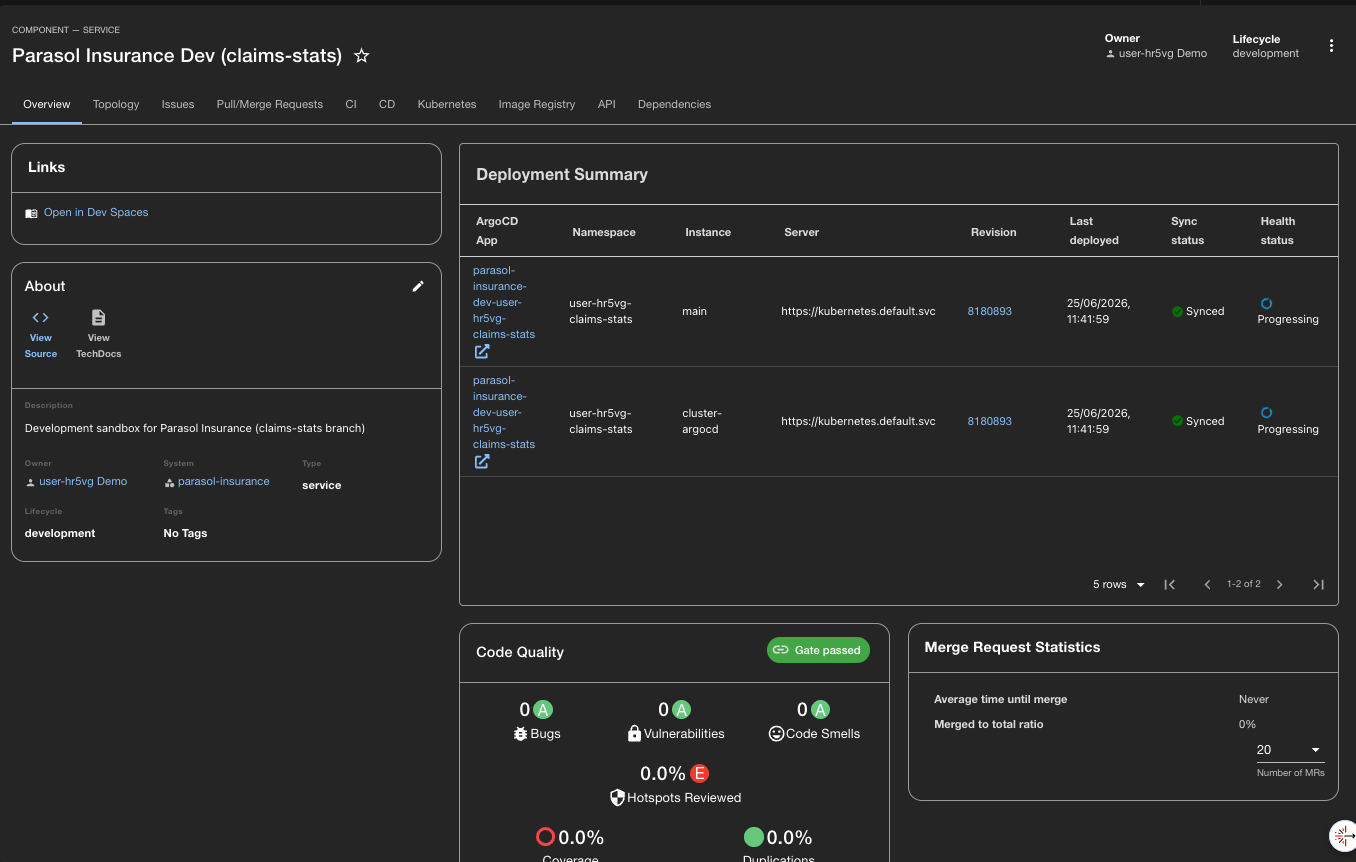Click the Gate passed badge
This screenshot has height=862, width=1356.
tap(818, 650)
